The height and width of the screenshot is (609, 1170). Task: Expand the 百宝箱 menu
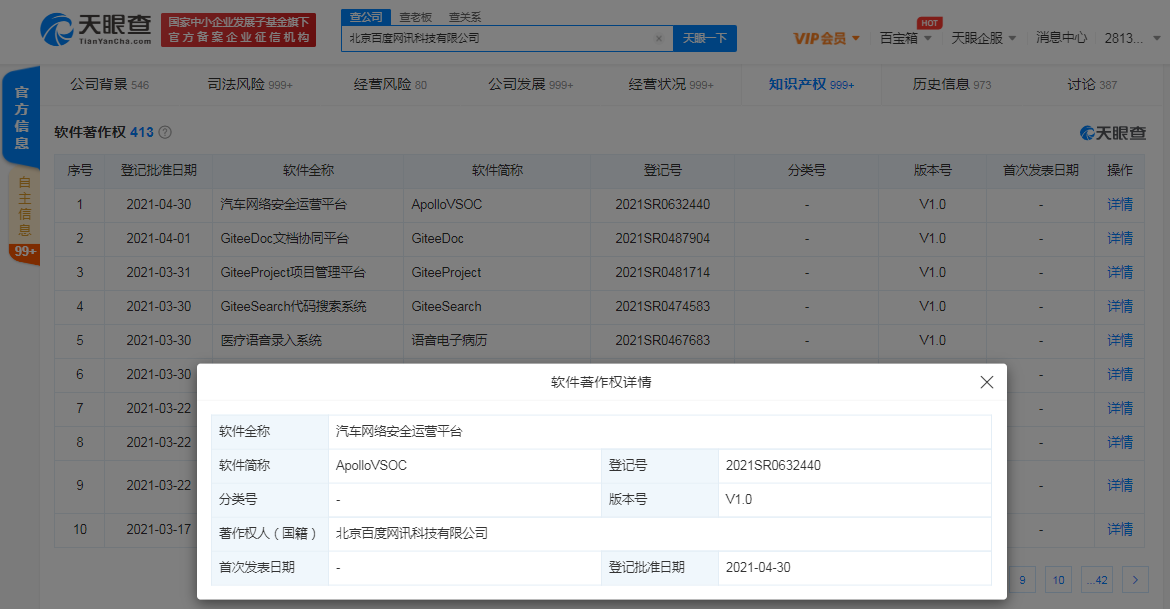[905, 38]
